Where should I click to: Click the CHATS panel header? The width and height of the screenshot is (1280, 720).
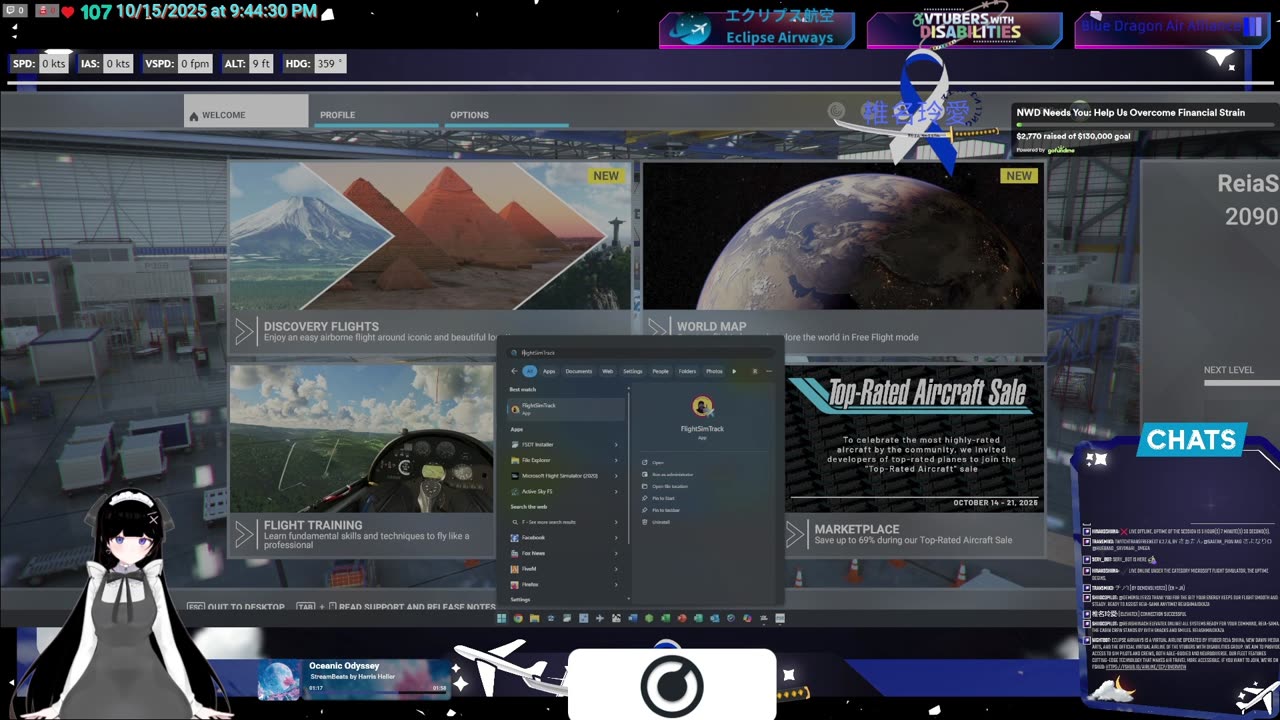pos(1192,440)
